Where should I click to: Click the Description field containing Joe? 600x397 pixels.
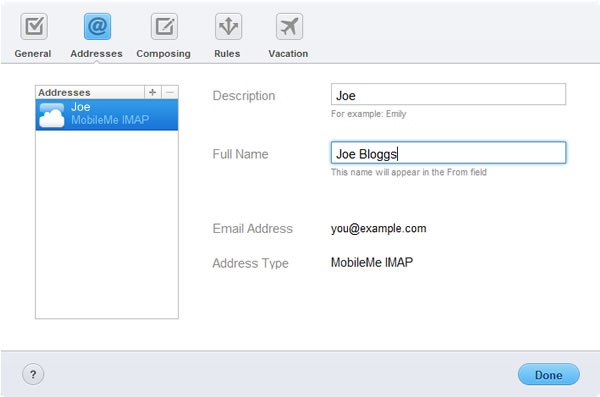click(x=448, y=94)
